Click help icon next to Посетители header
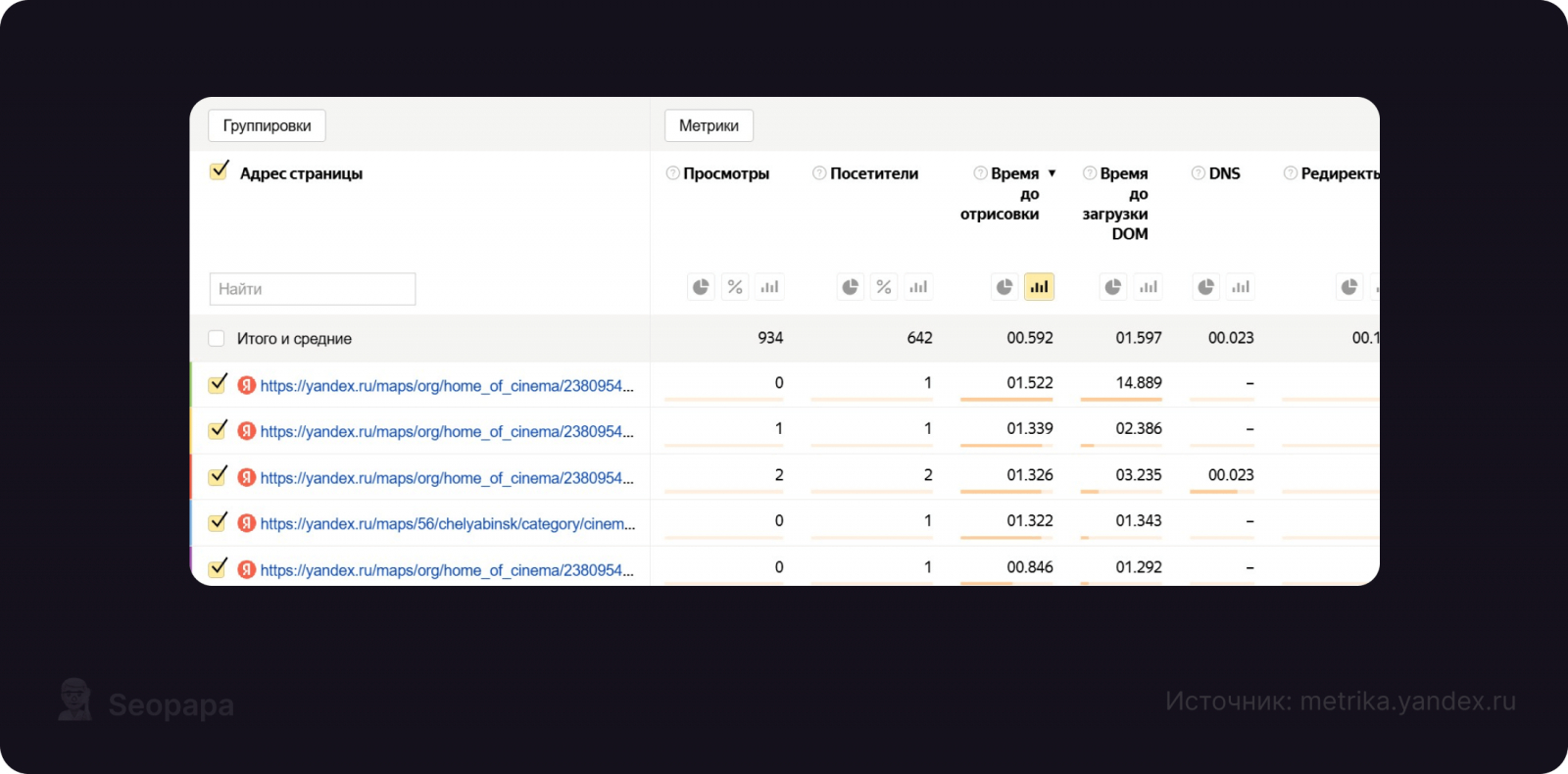This screenshot has height=774, width=1568. point(819,173)
